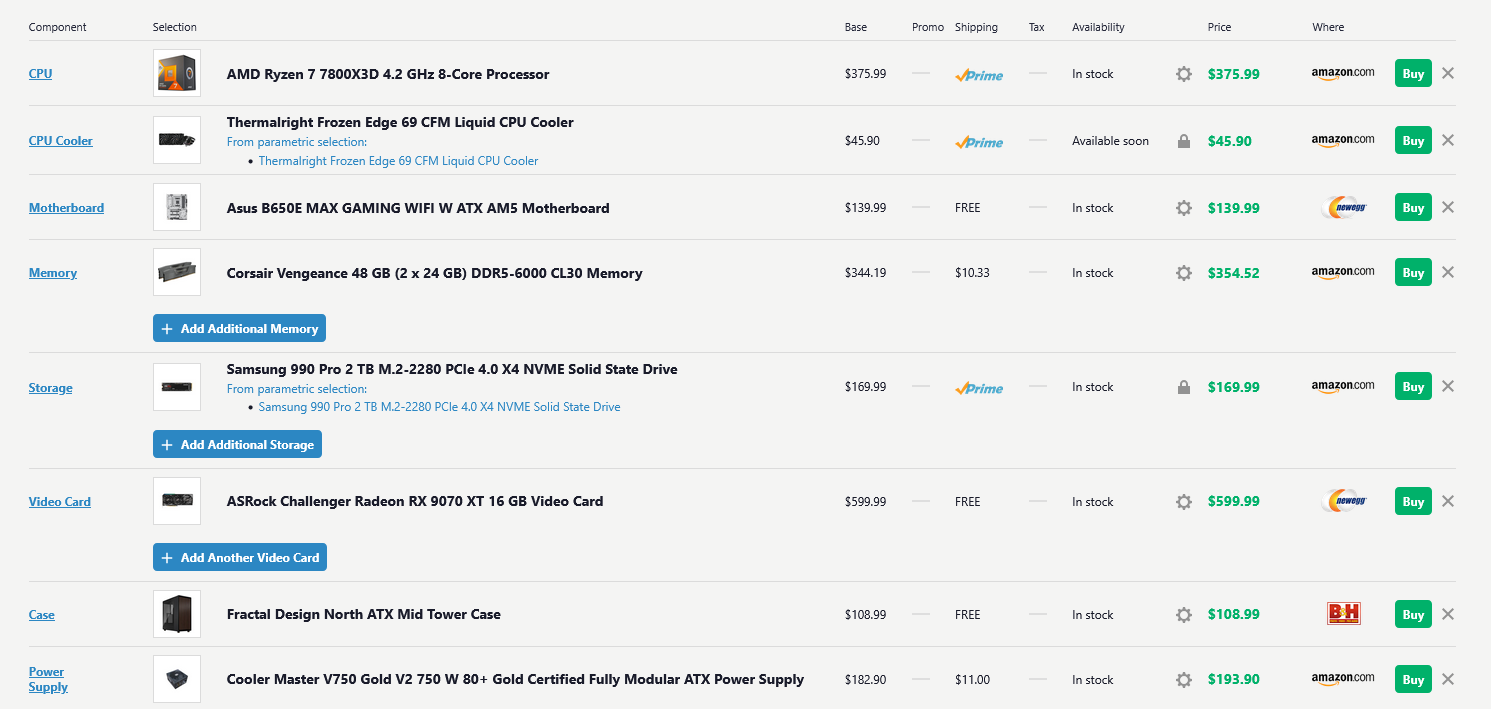Open ASRock RX 9070 XT thumbnail
The height and width of the screenshot is (709, 1491).
177,501
